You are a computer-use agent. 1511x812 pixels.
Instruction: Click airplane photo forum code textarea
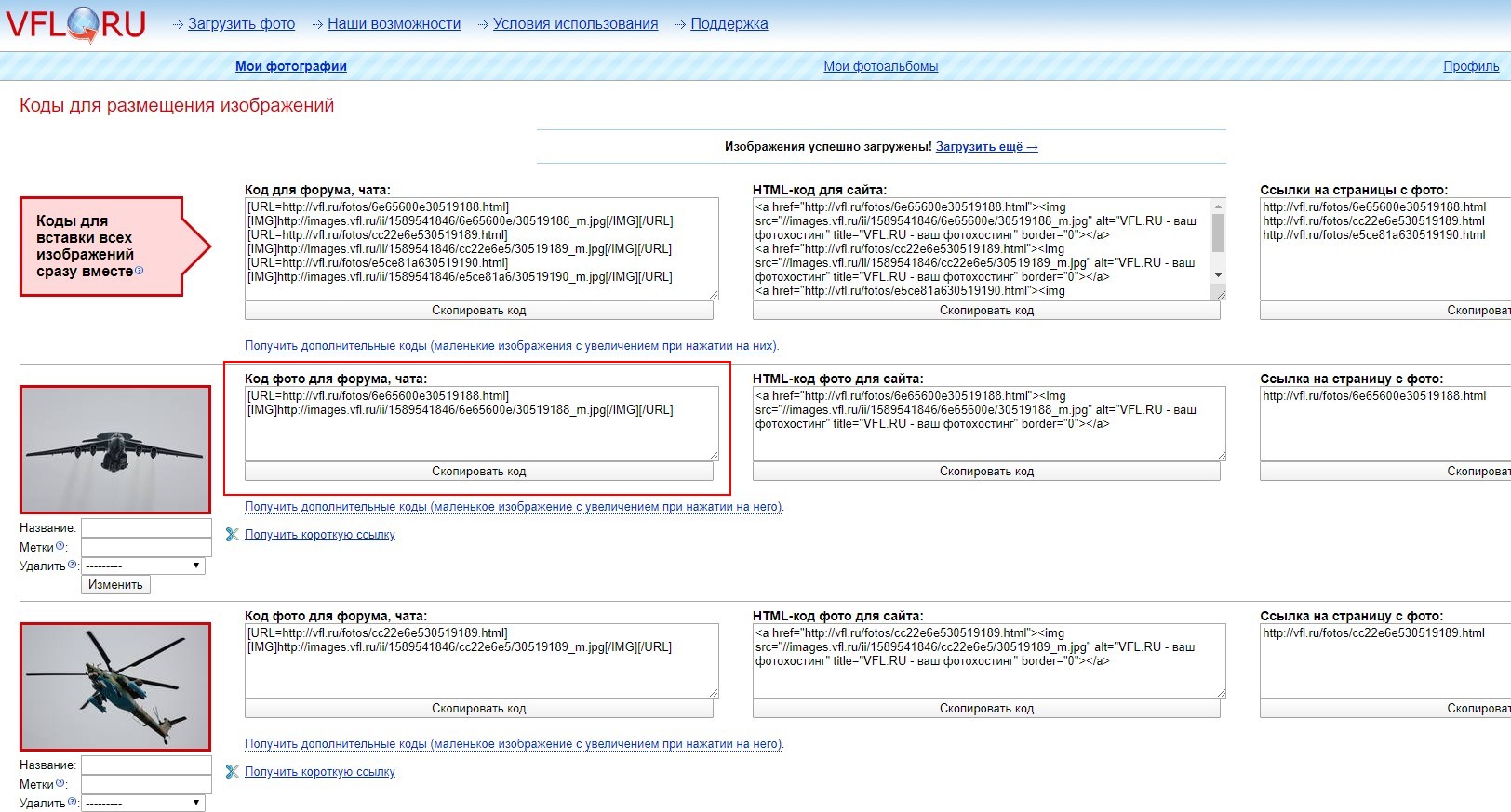(x=482, y=423)
